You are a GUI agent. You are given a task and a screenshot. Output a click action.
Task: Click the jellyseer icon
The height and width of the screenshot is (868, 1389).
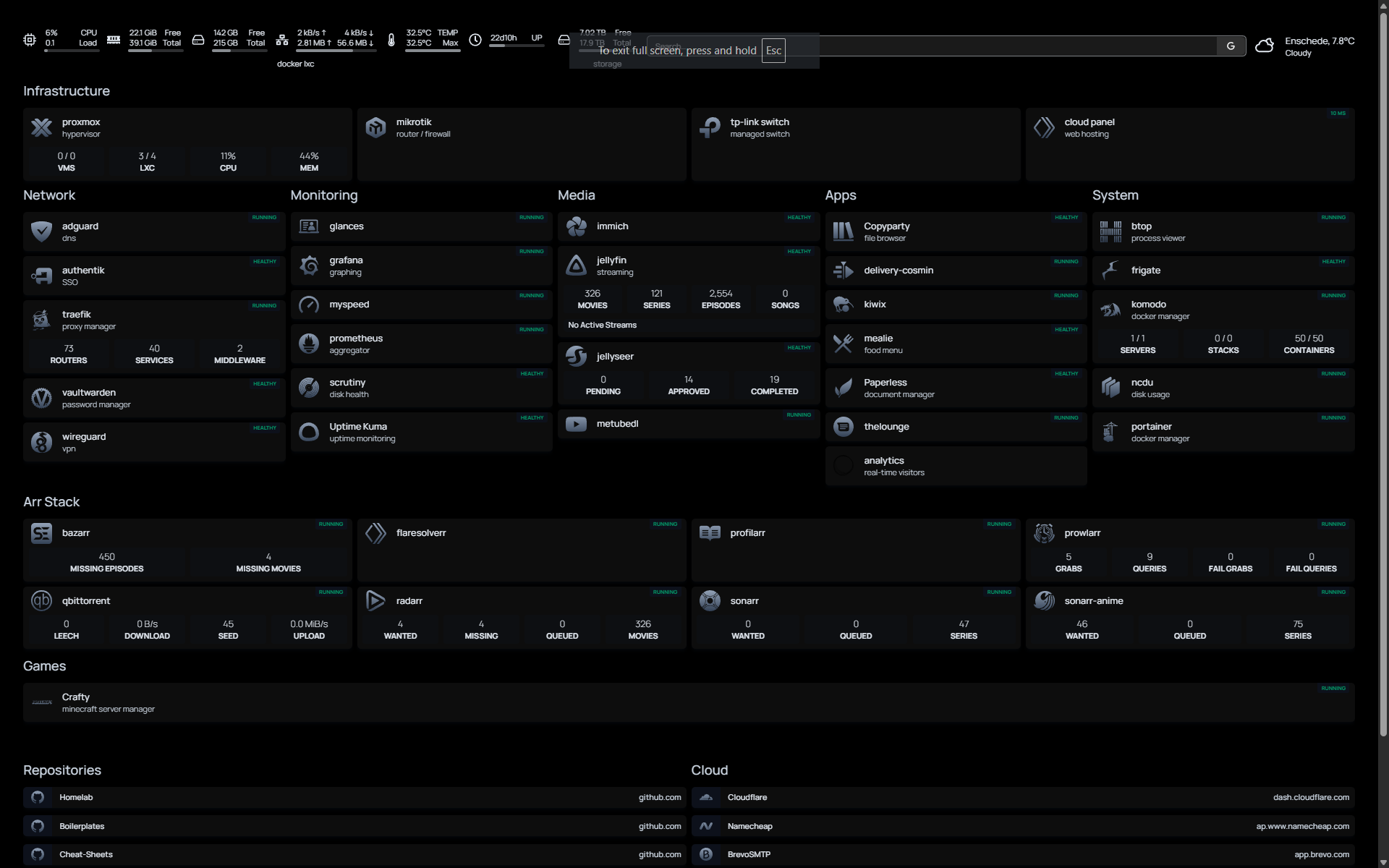(x=576, y=357)
